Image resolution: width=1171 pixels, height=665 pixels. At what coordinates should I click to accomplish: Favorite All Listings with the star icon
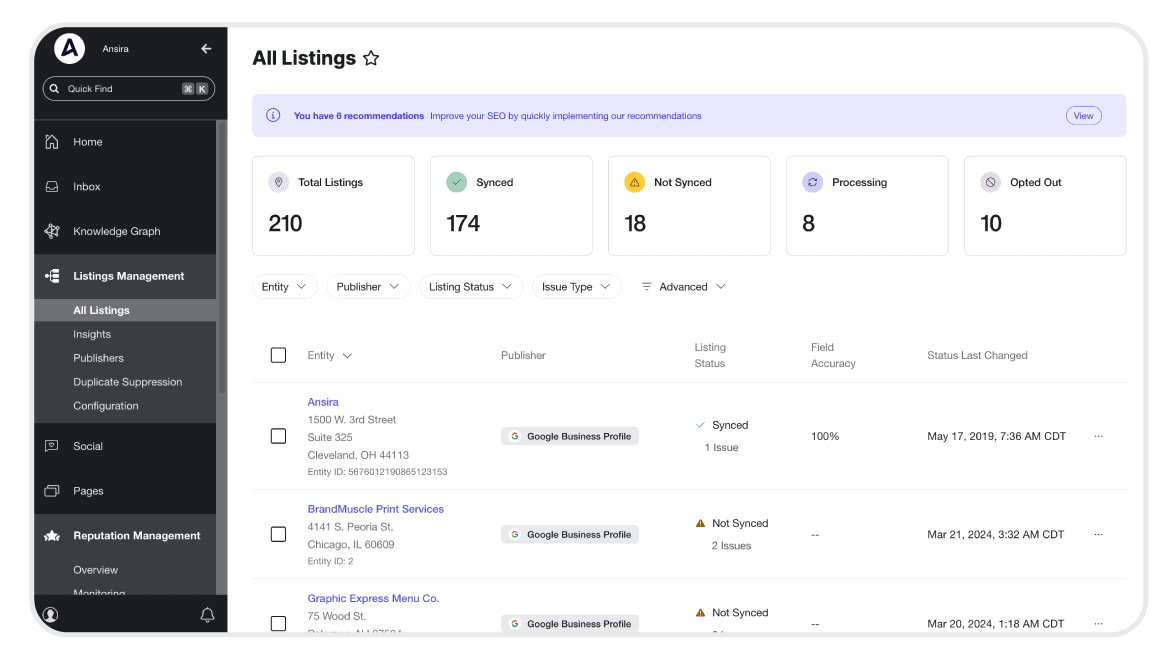(x=371, y=58)
